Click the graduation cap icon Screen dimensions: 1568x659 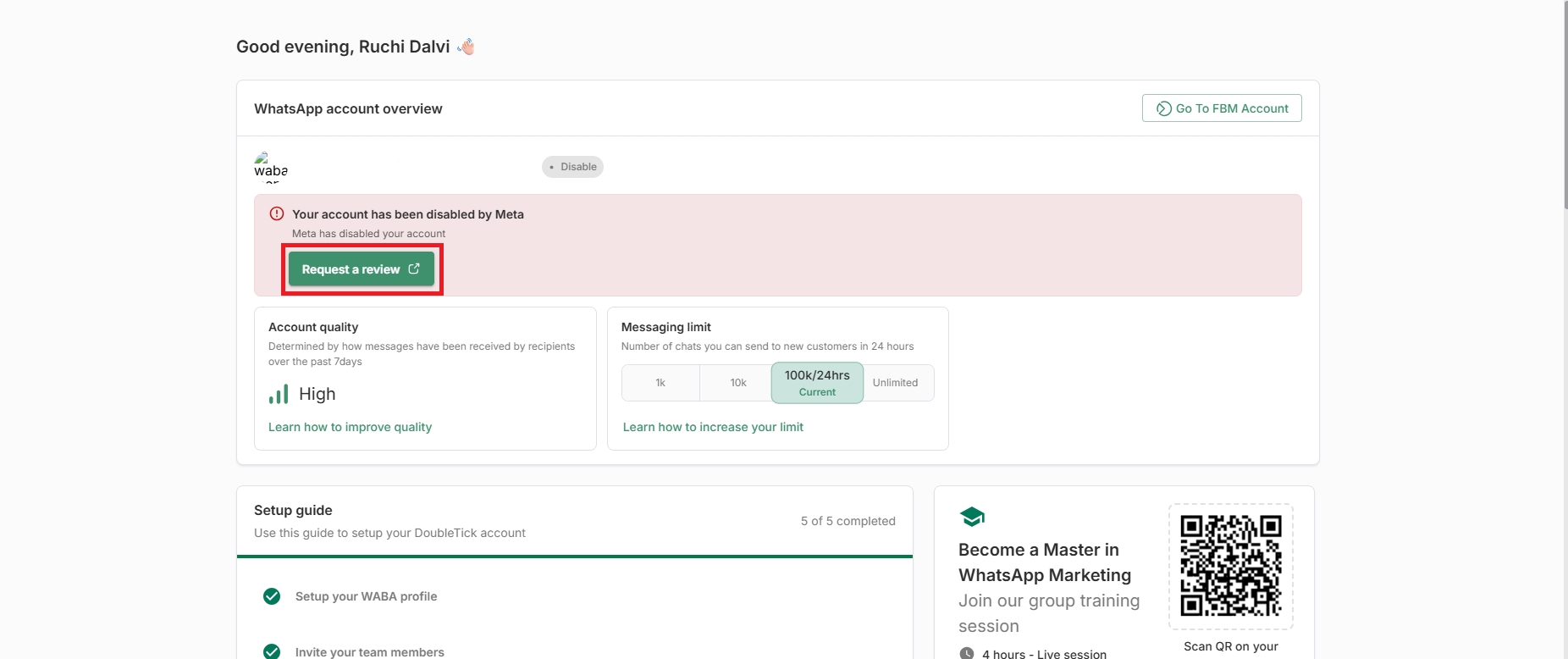(972, 517)
